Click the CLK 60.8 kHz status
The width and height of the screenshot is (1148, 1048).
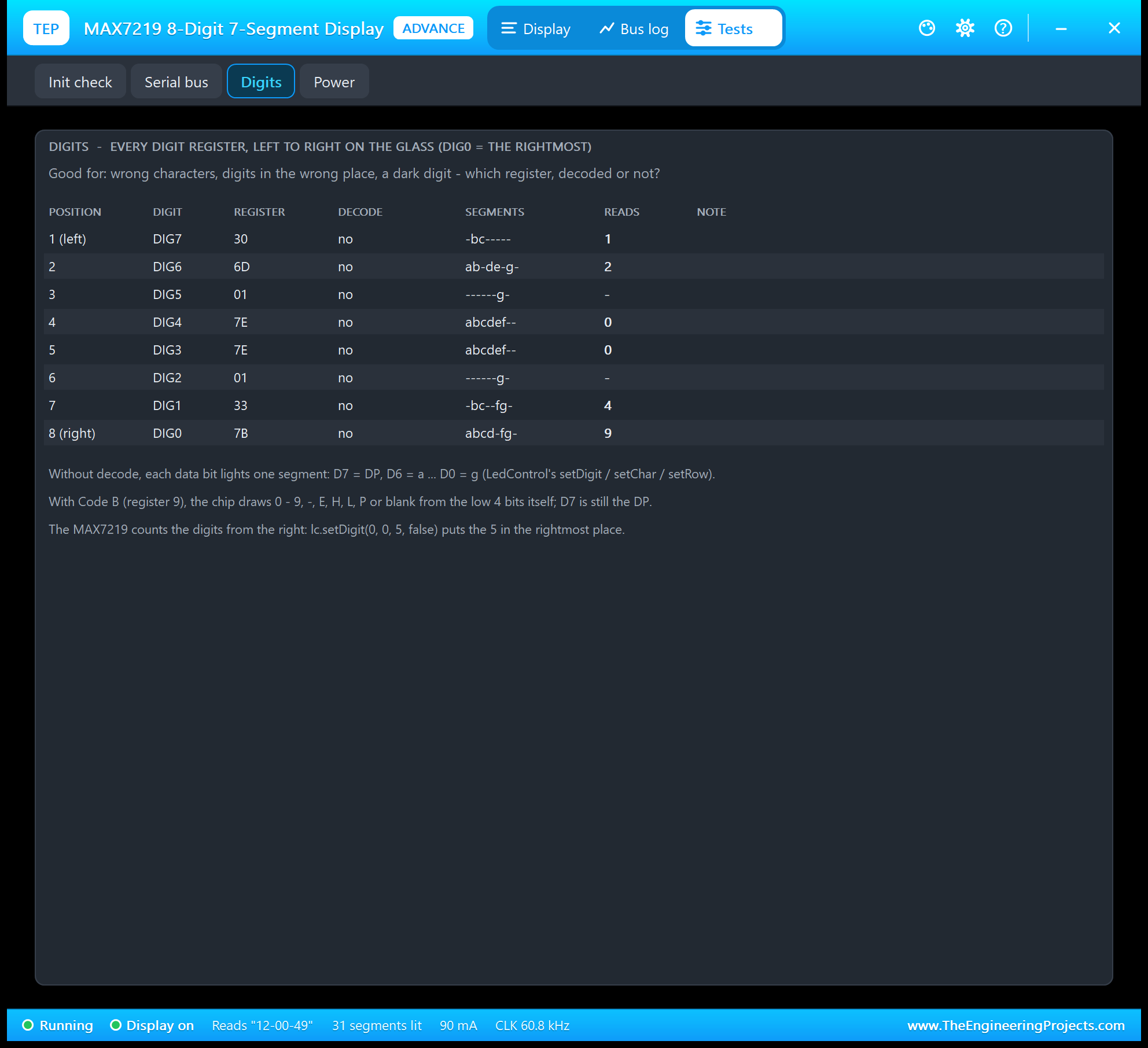pyautogui.click(x=532, y=1025)
